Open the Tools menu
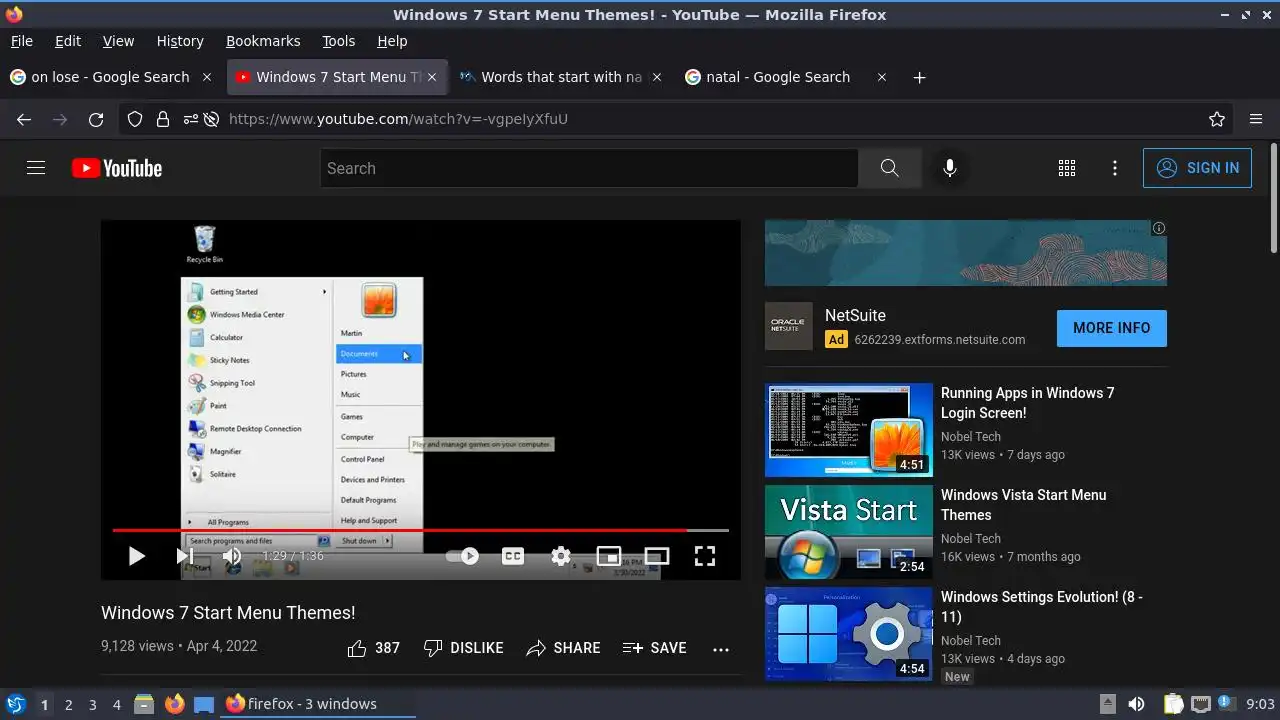 coord(338,41)
